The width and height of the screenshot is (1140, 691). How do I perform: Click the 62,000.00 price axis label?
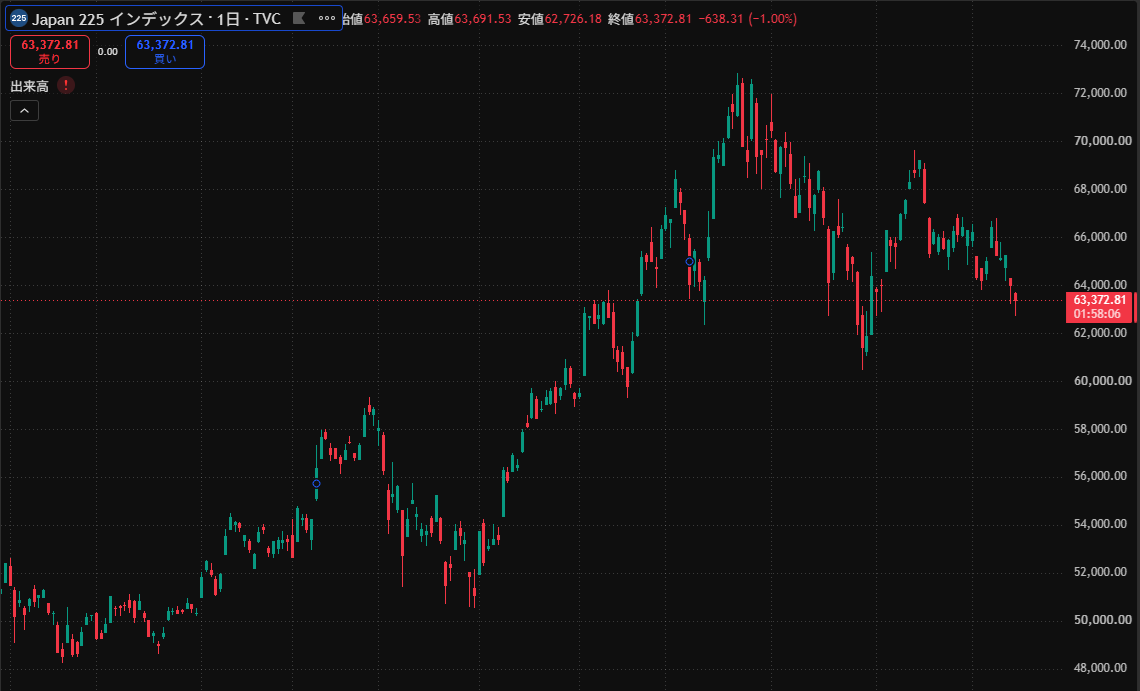click(x=1100, y=333)
